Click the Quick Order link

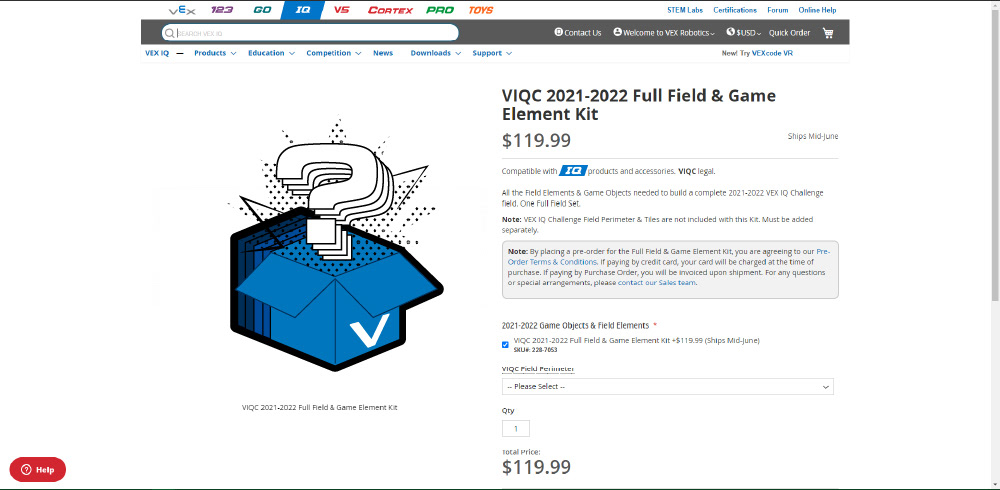coord(790,33)
